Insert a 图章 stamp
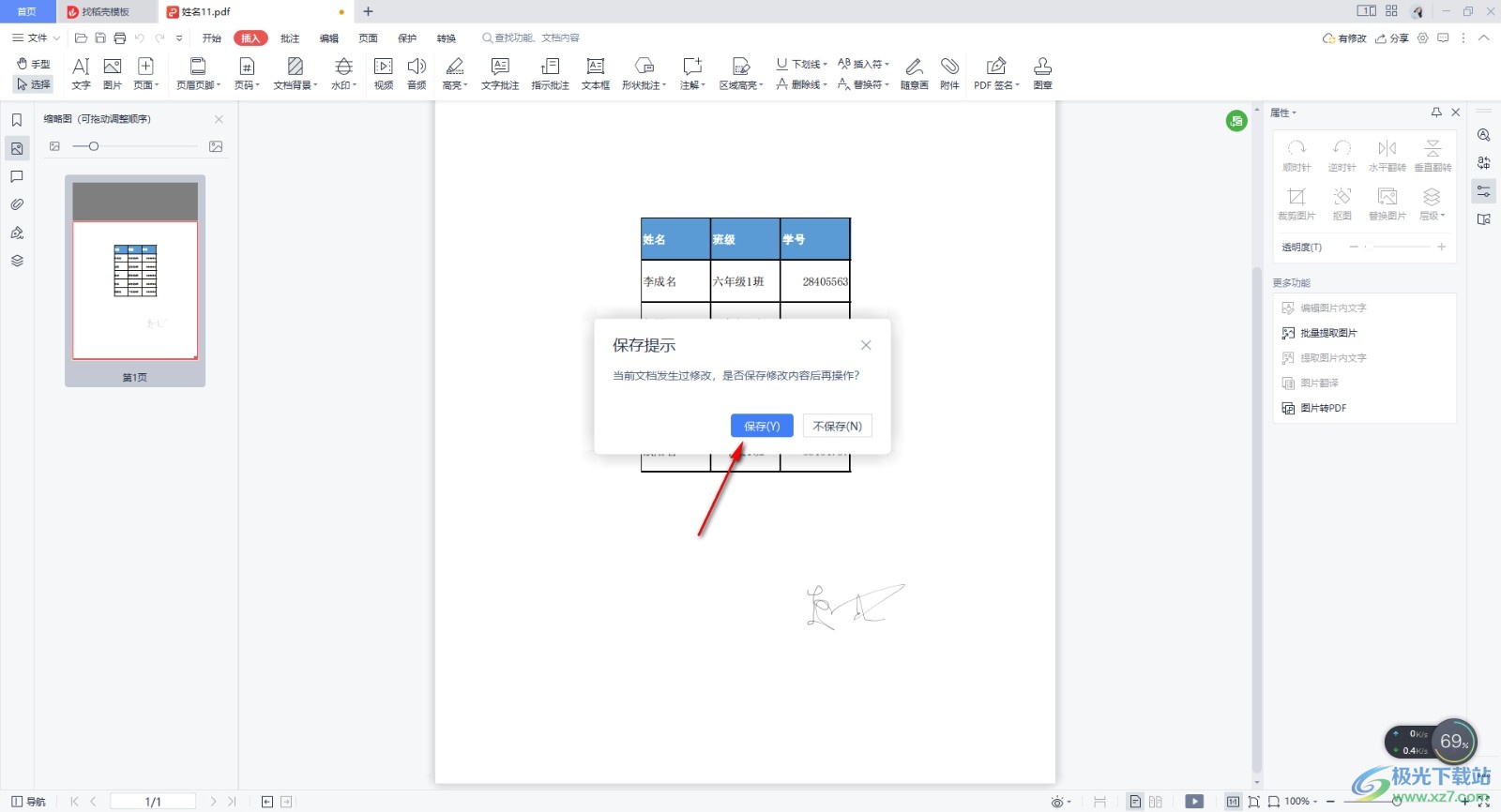 coord(1042,73)
